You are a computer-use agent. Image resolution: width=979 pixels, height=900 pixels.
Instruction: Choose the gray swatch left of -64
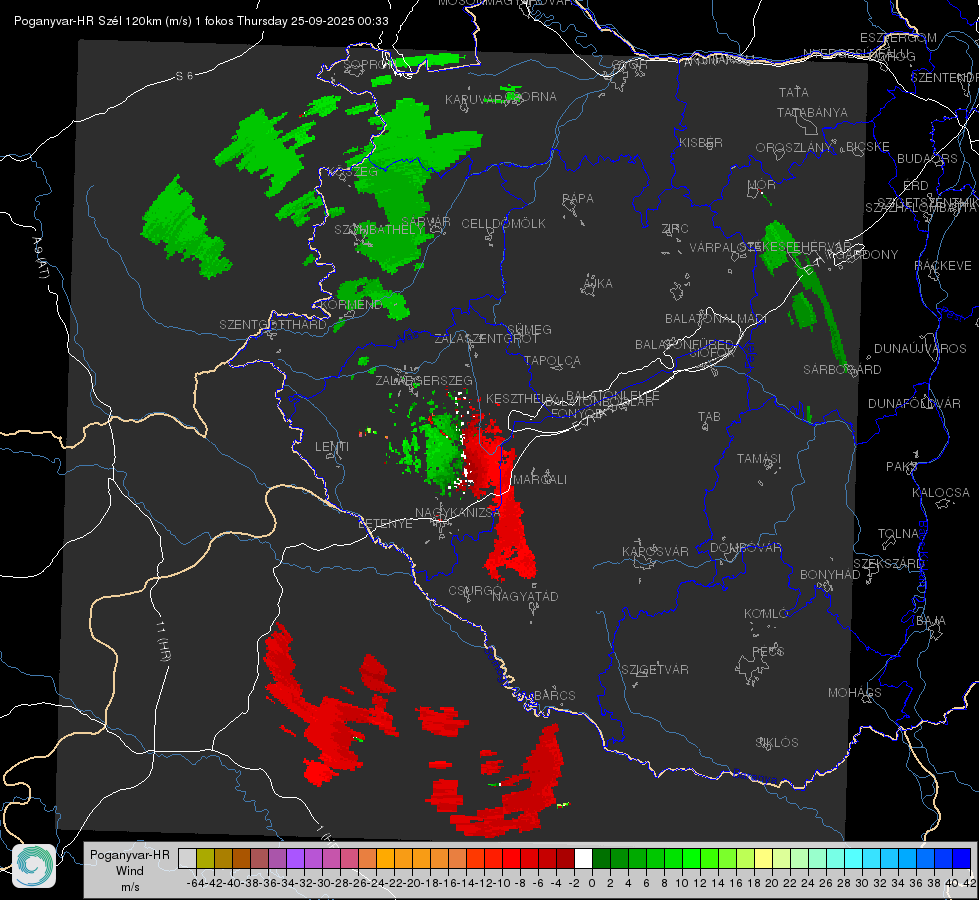click(x=187, y=859)
